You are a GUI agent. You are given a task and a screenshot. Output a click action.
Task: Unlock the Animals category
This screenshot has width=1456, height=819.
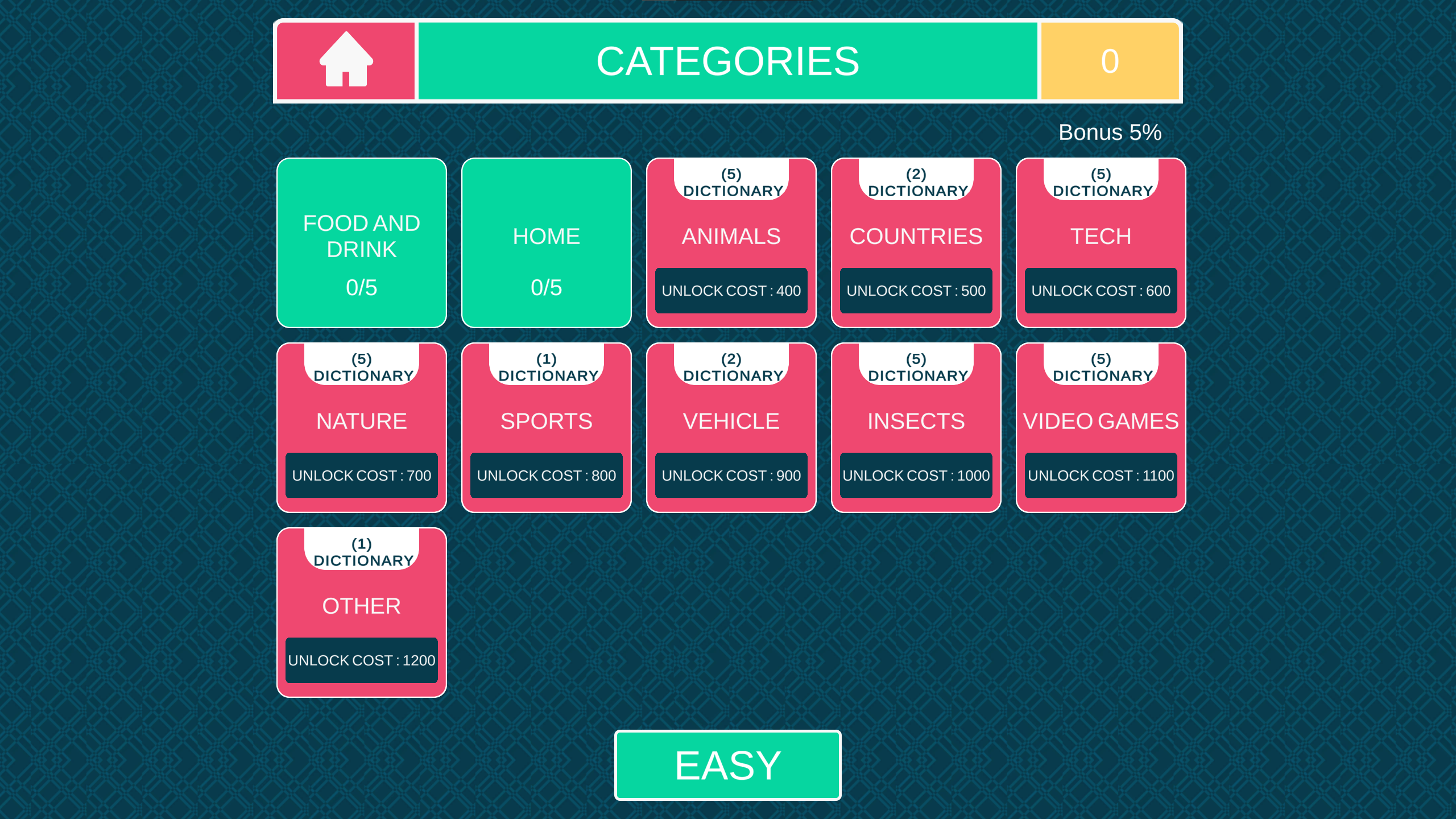(x=731, y=291)
